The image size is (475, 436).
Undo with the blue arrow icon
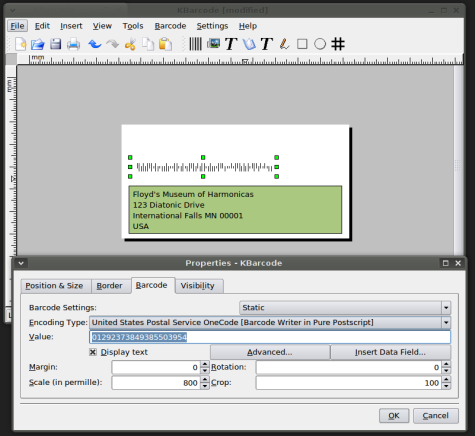pyautogui.click(x=95, y=44)
